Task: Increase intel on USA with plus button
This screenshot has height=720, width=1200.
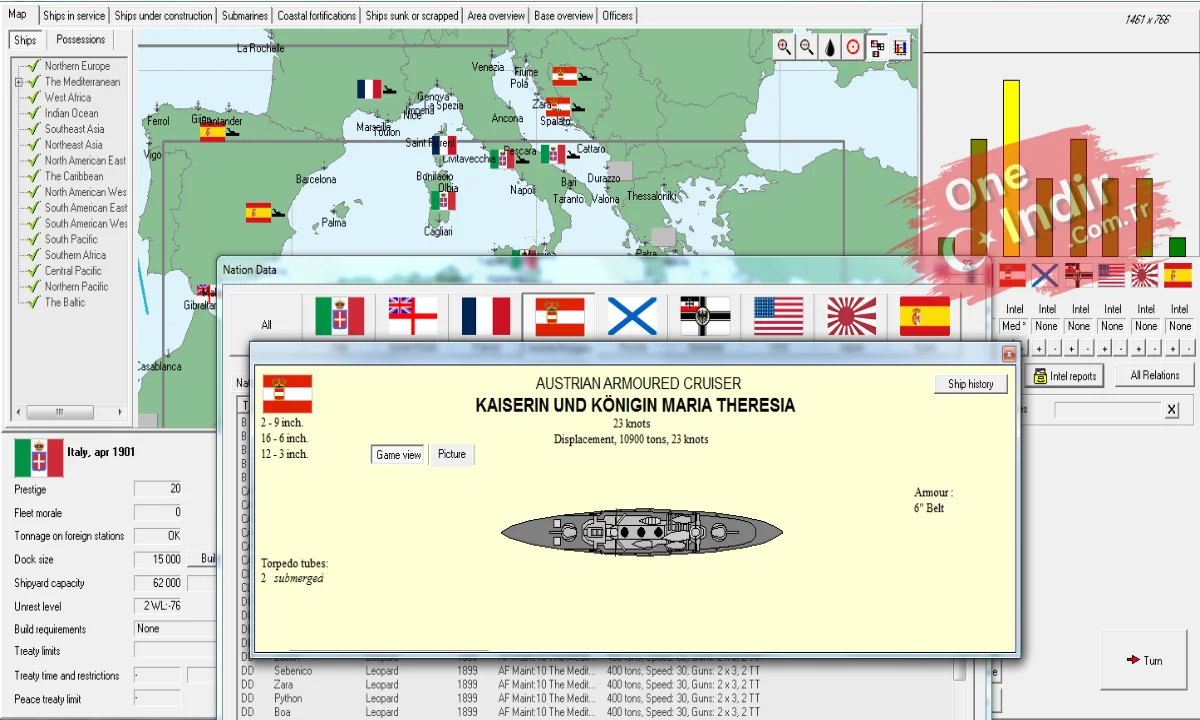Action: (1104, 348)
